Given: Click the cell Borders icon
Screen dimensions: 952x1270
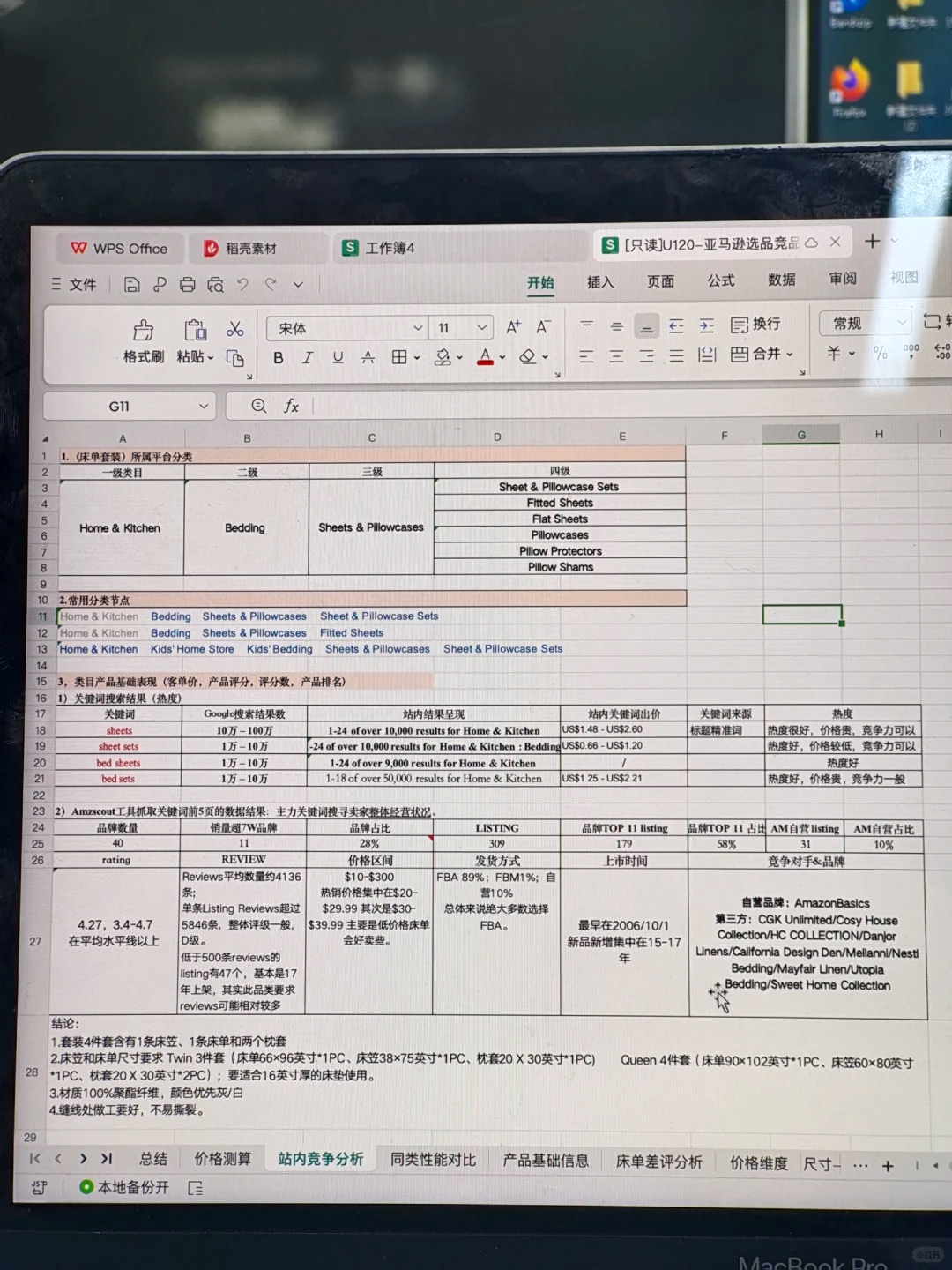Looking at the screenshot, I should click(x=399, y=357).
